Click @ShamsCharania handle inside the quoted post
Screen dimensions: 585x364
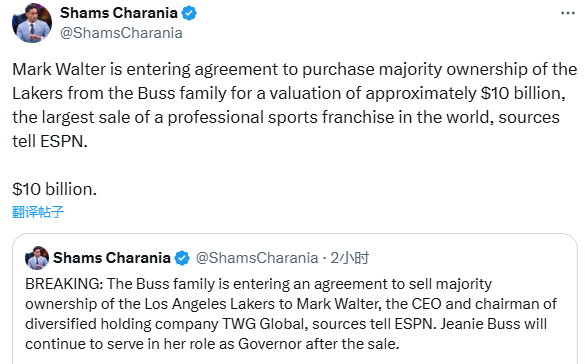257,258
